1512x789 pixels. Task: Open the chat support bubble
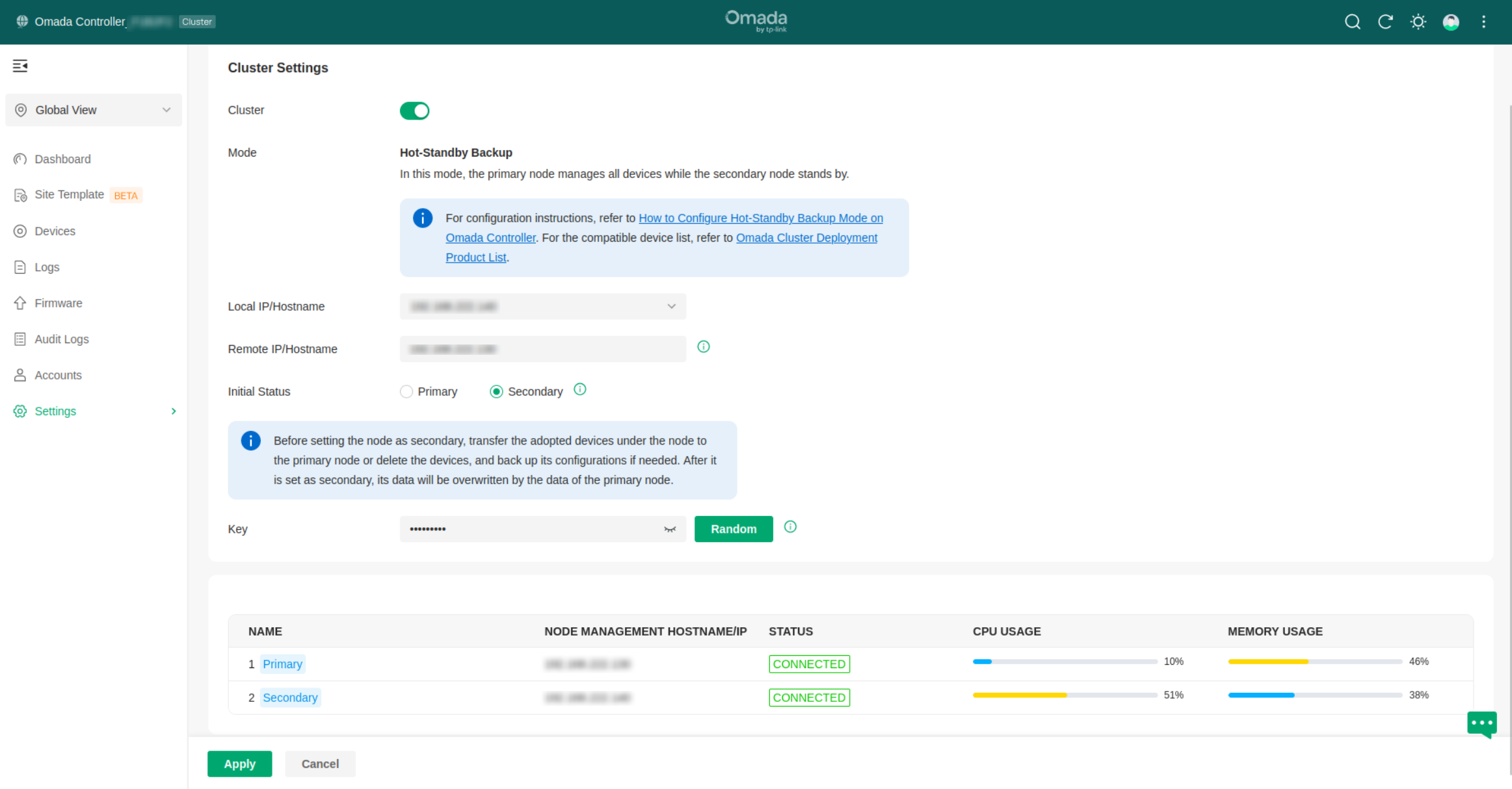[1482, 724]
